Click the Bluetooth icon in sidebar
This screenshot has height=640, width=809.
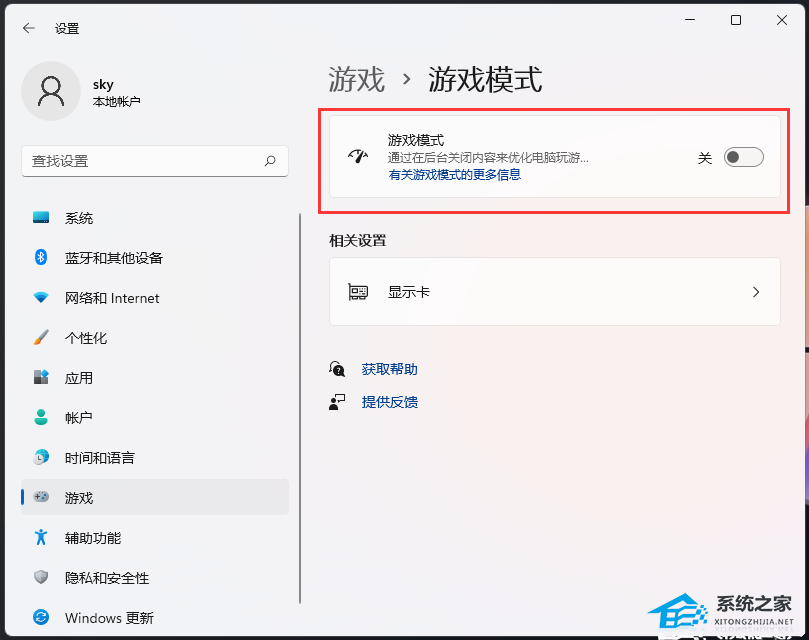pos(41,257)
